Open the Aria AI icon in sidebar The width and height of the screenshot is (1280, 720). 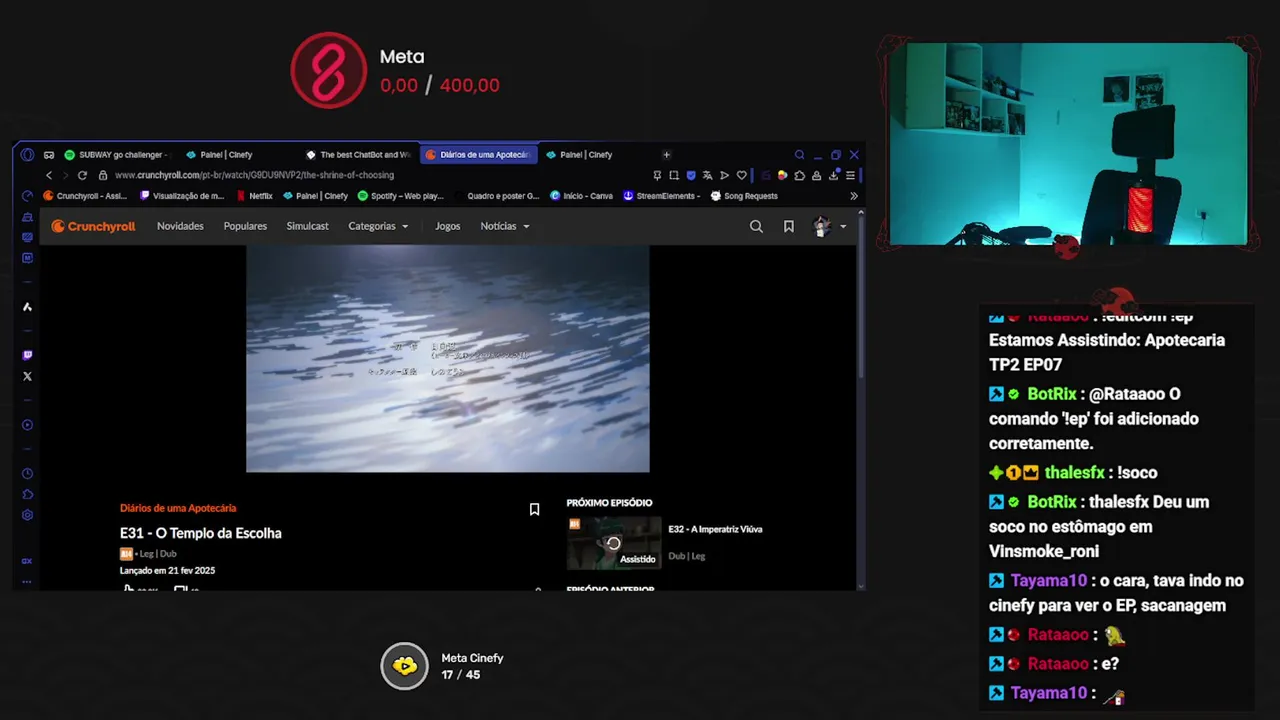(27, 307)
